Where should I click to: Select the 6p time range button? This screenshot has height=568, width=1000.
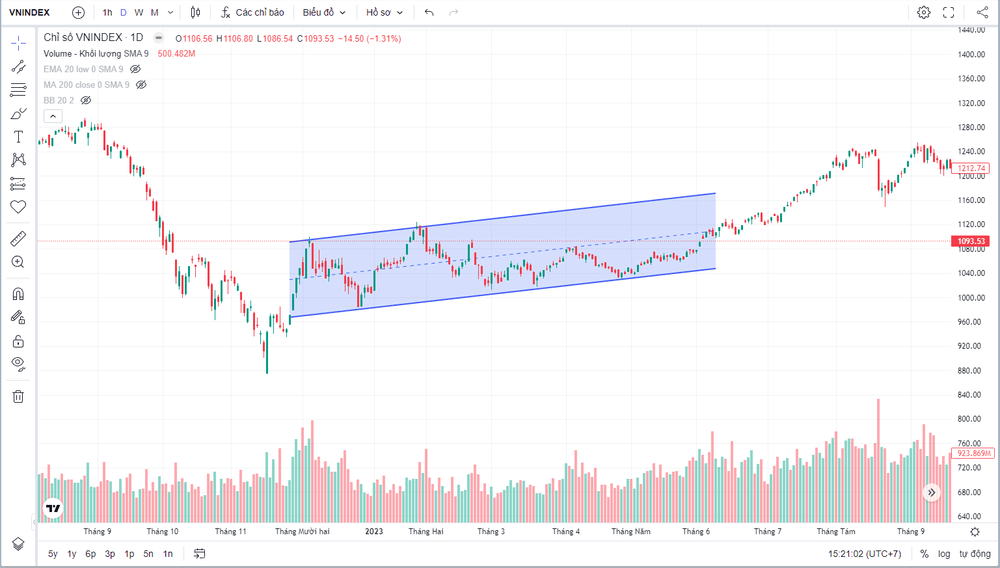coord(91,553)
